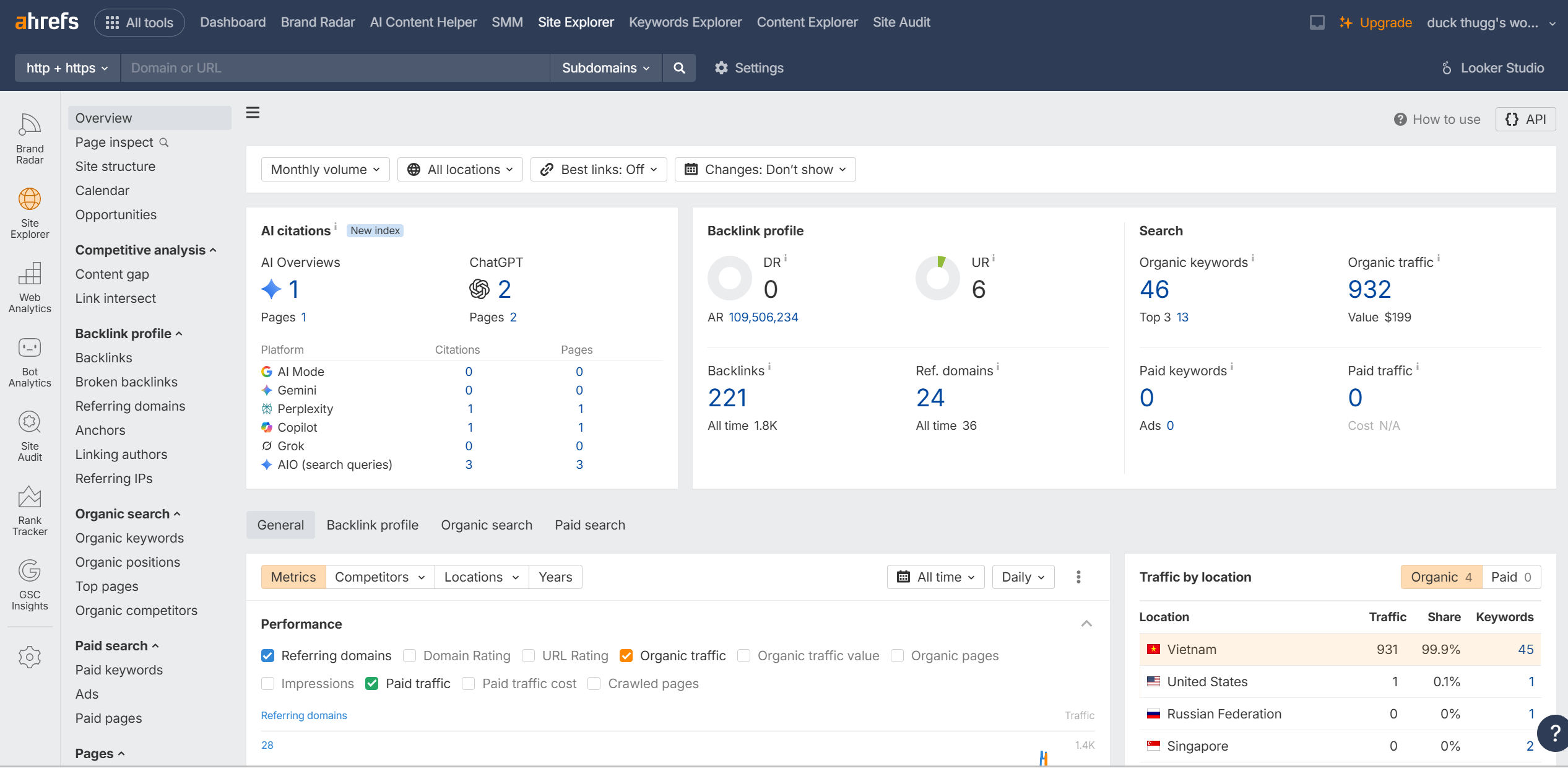Click the ChatGPT logo icon

coord(479,289)
